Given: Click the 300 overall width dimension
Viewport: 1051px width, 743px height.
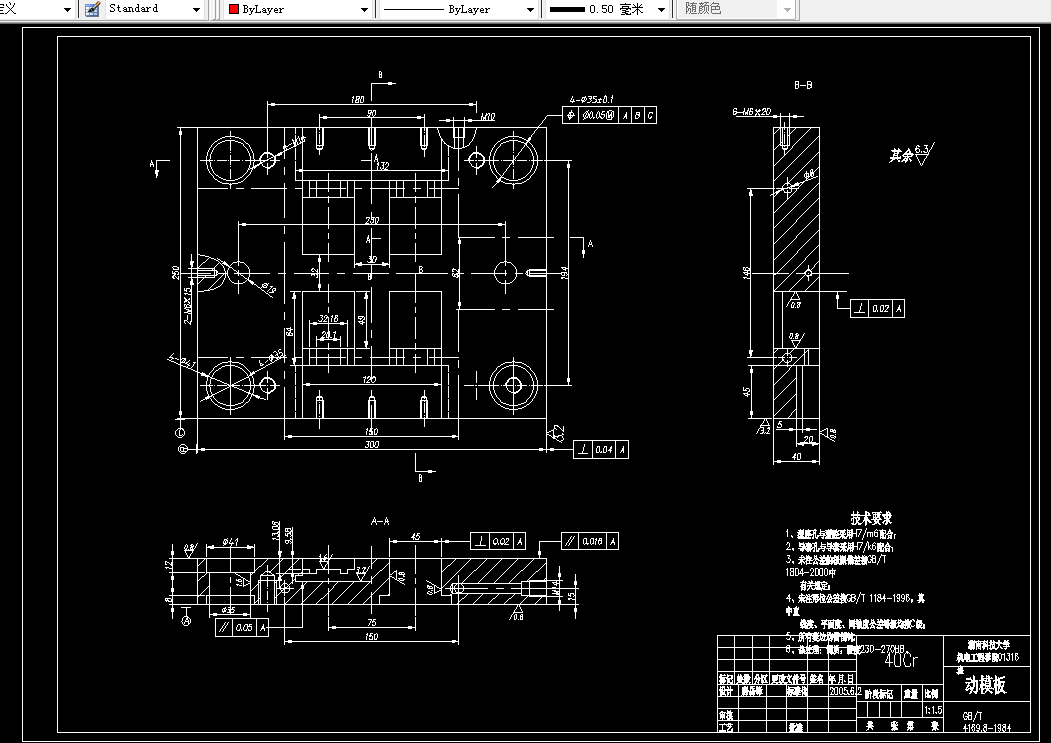Looking at the screenshot, I should pos(371,444).
